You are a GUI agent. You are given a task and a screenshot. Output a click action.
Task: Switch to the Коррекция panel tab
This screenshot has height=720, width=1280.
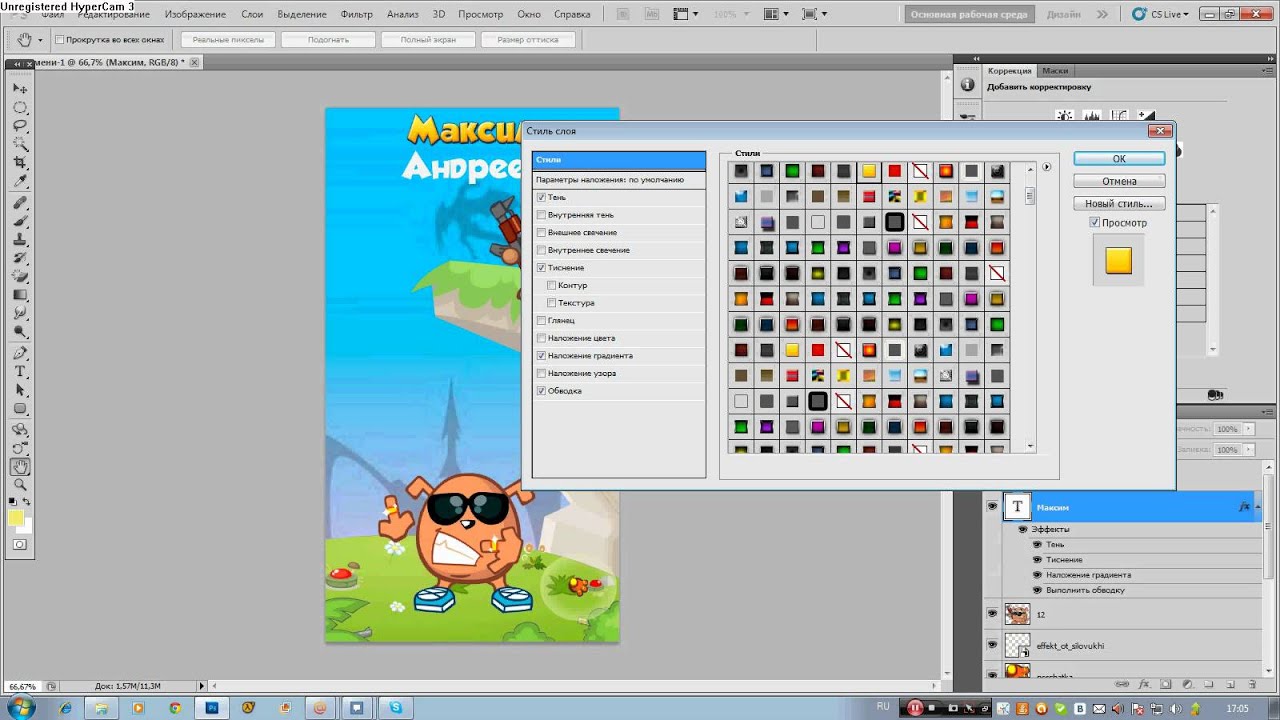coord(1009,71)
